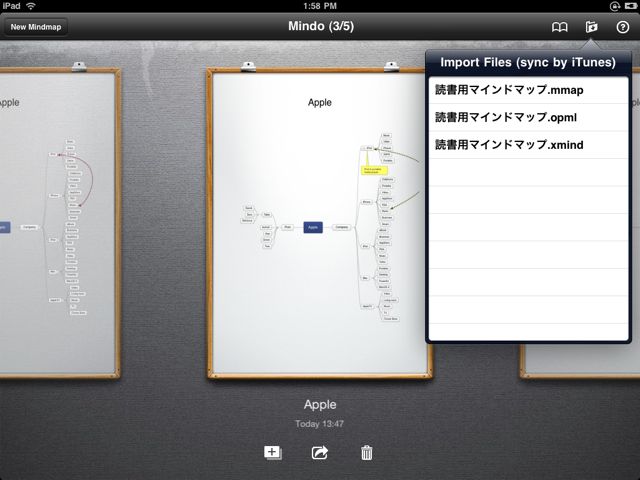Tap the import files folder icon
Viewport: 640px width, 480px height.
pyautogui.click(x=591, y=27)
